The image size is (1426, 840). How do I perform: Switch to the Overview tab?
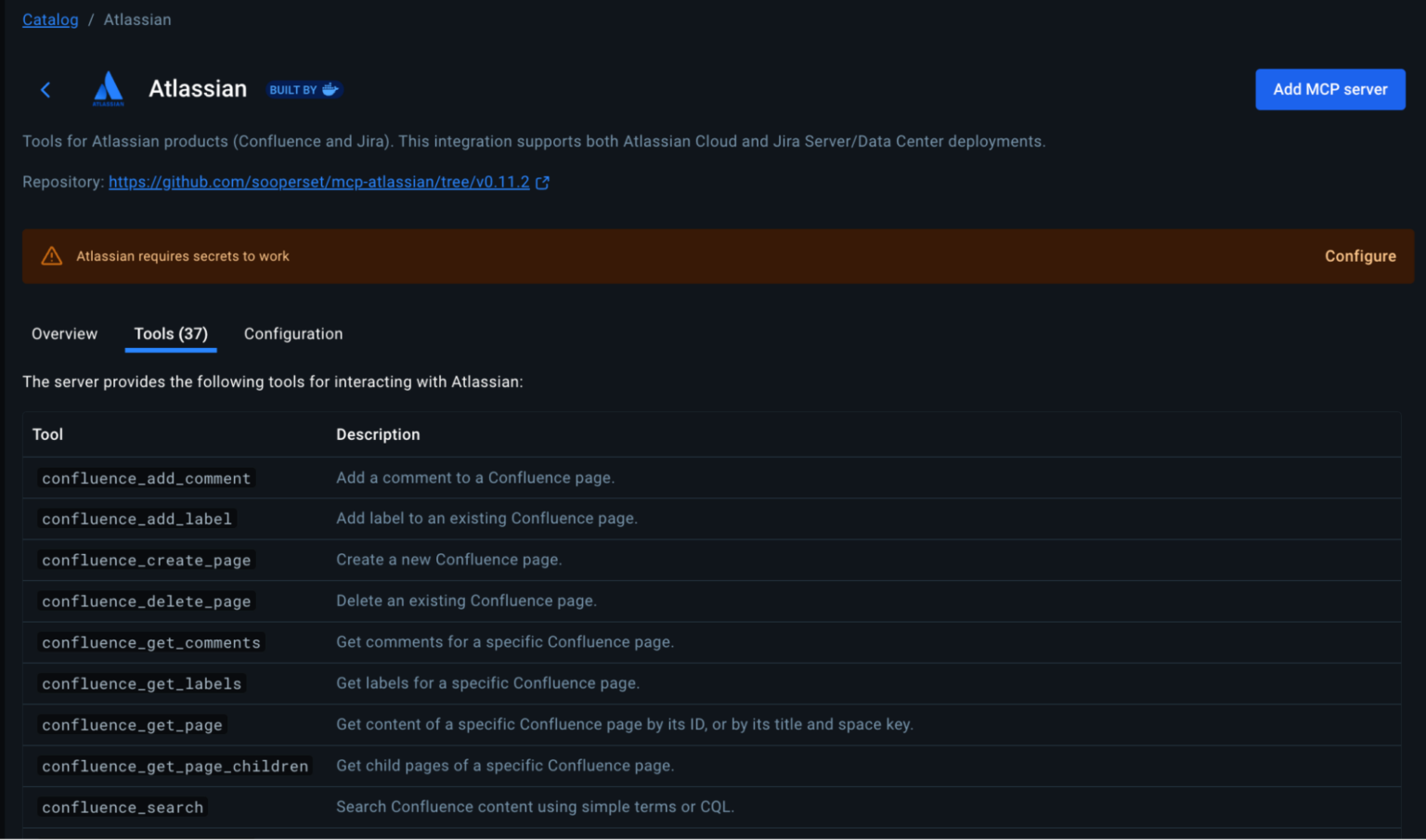click(64, 334)
